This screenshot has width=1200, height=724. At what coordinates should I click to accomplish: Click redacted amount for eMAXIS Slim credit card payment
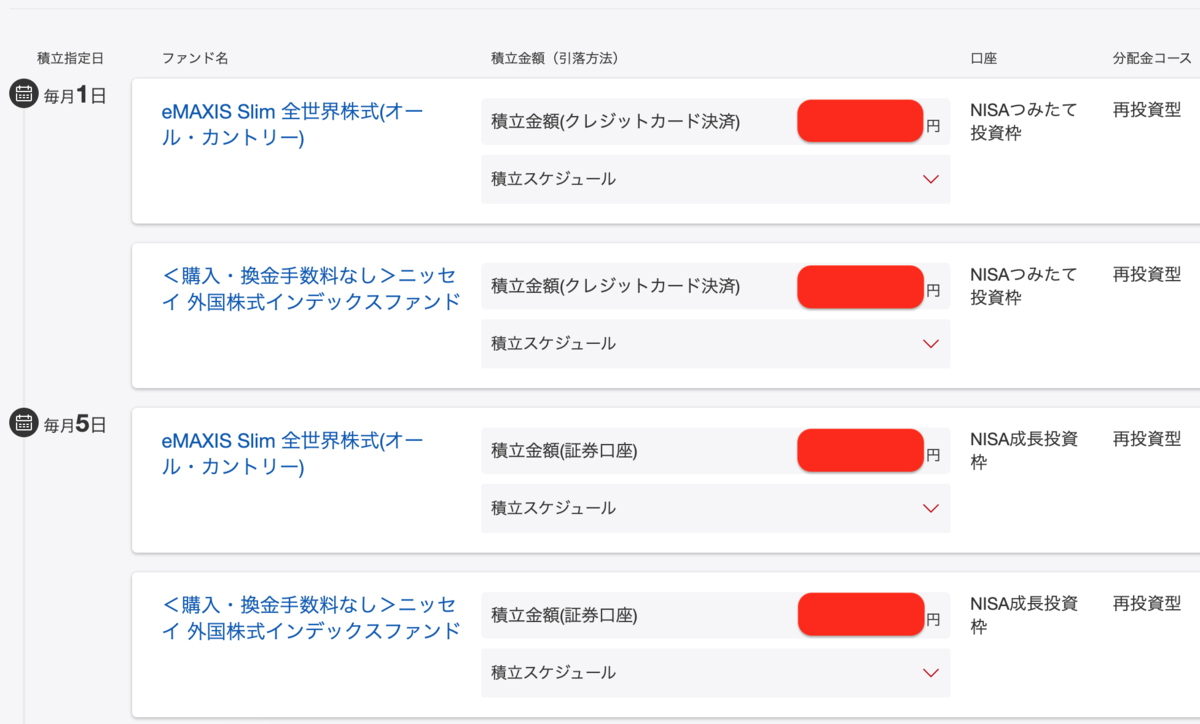point(860,121)
